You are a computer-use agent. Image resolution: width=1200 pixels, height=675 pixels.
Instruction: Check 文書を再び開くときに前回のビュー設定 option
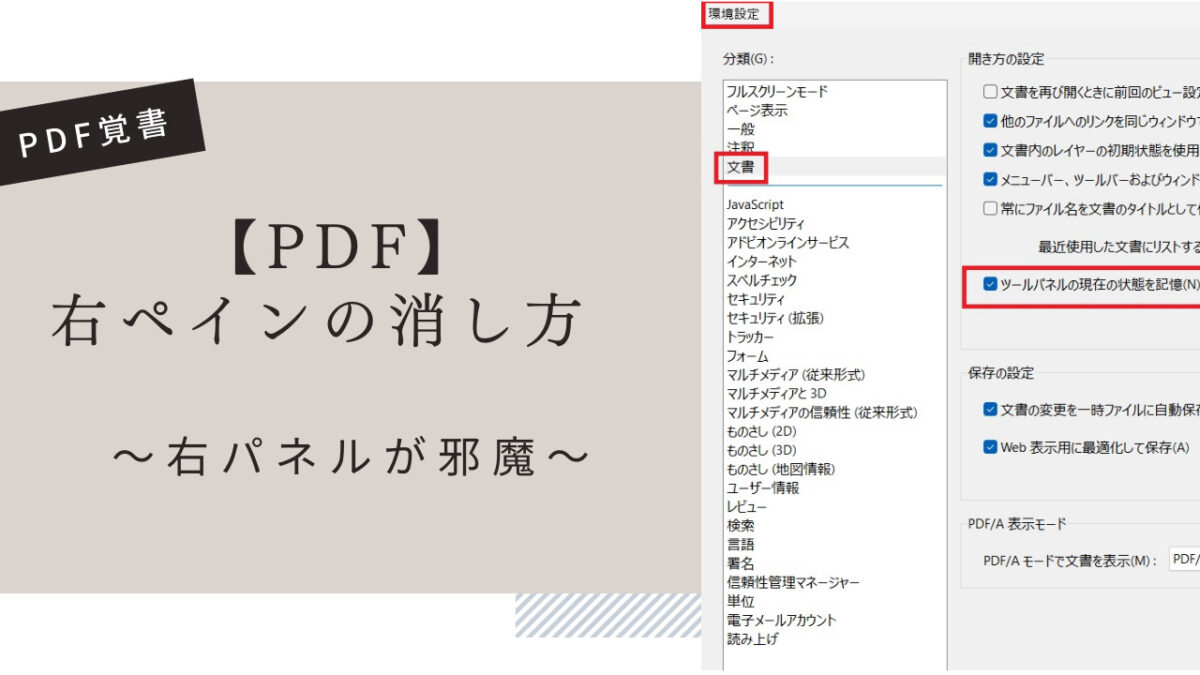[x=990, y=92]
